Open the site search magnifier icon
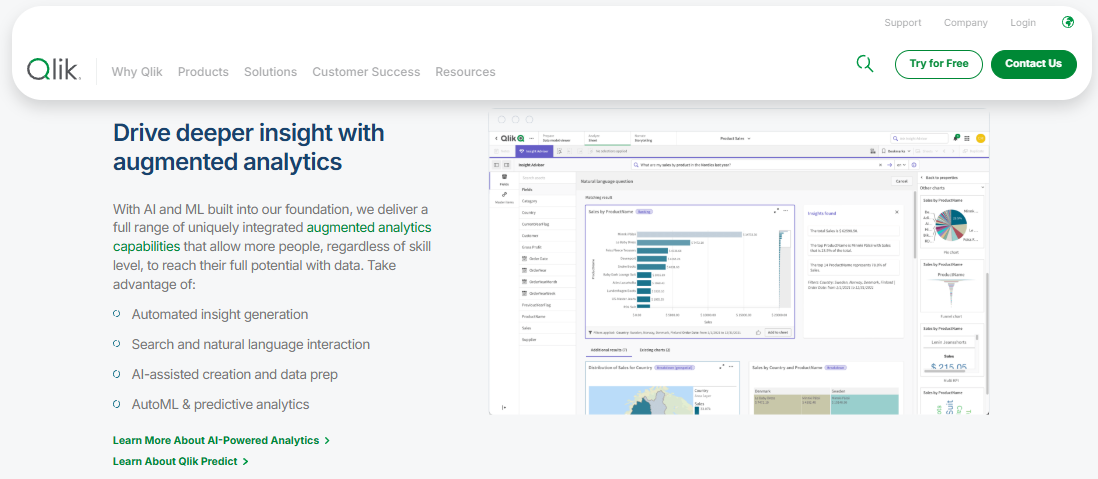 [865, 64]
